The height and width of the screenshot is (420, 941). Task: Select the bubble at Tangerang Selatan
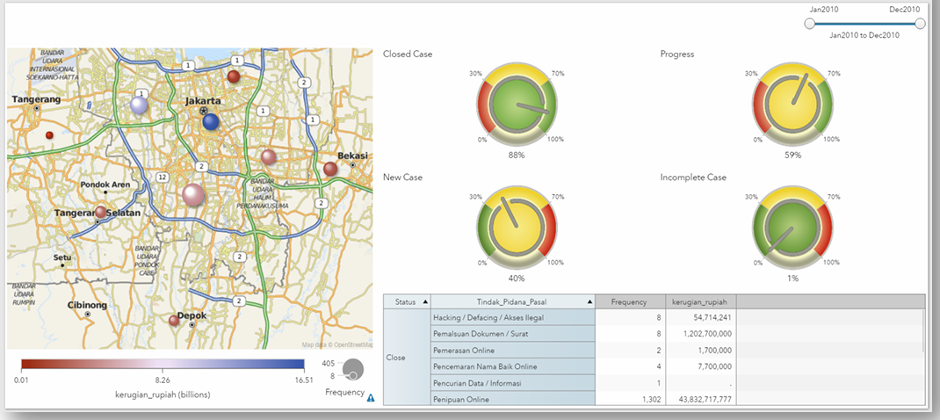(101, 212)
